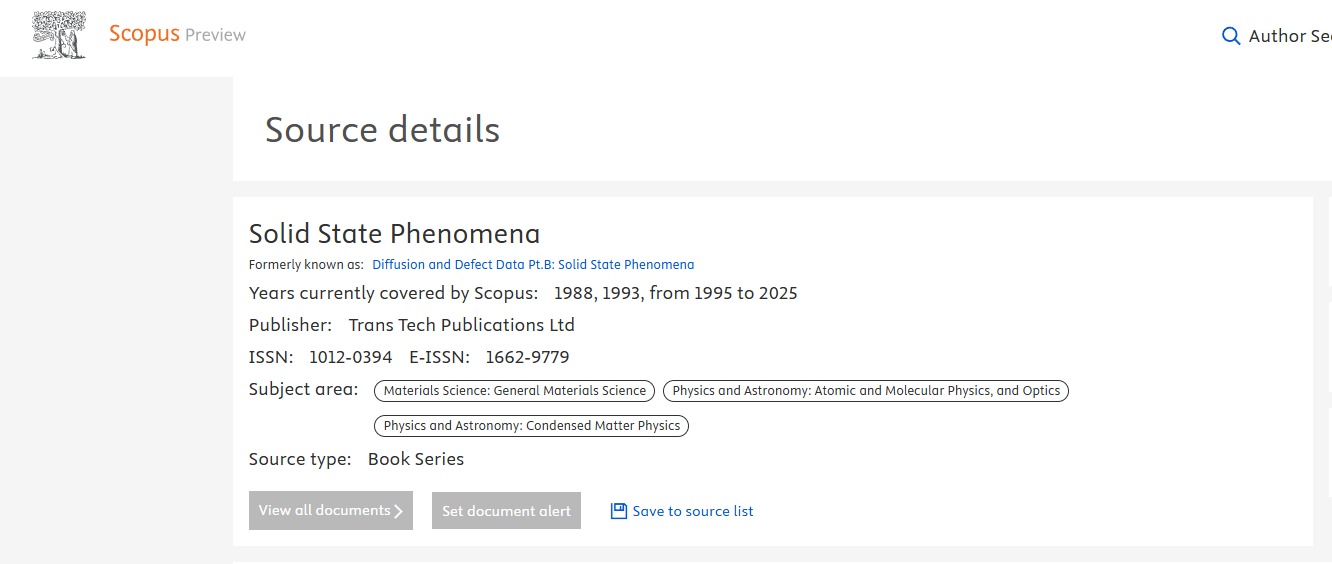Click the E-ISSN number 1662-9779
Image resolution: width=1332 pixels, height=564 pixels.
point(527,357)
